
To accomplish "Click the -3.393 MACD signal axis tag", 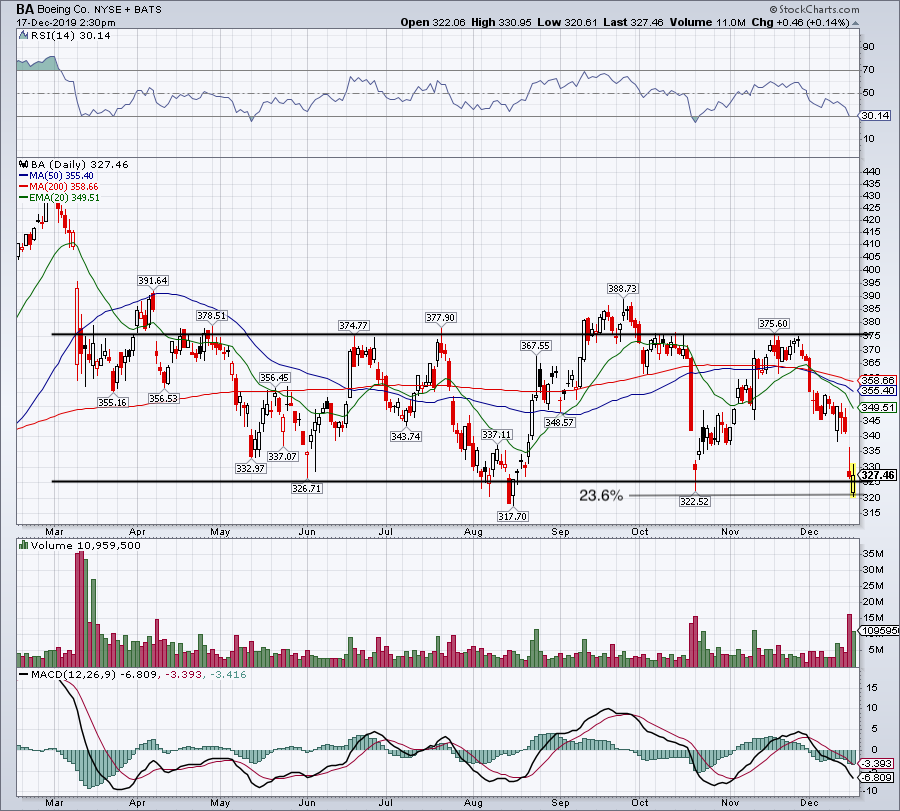I will (876, 764).
